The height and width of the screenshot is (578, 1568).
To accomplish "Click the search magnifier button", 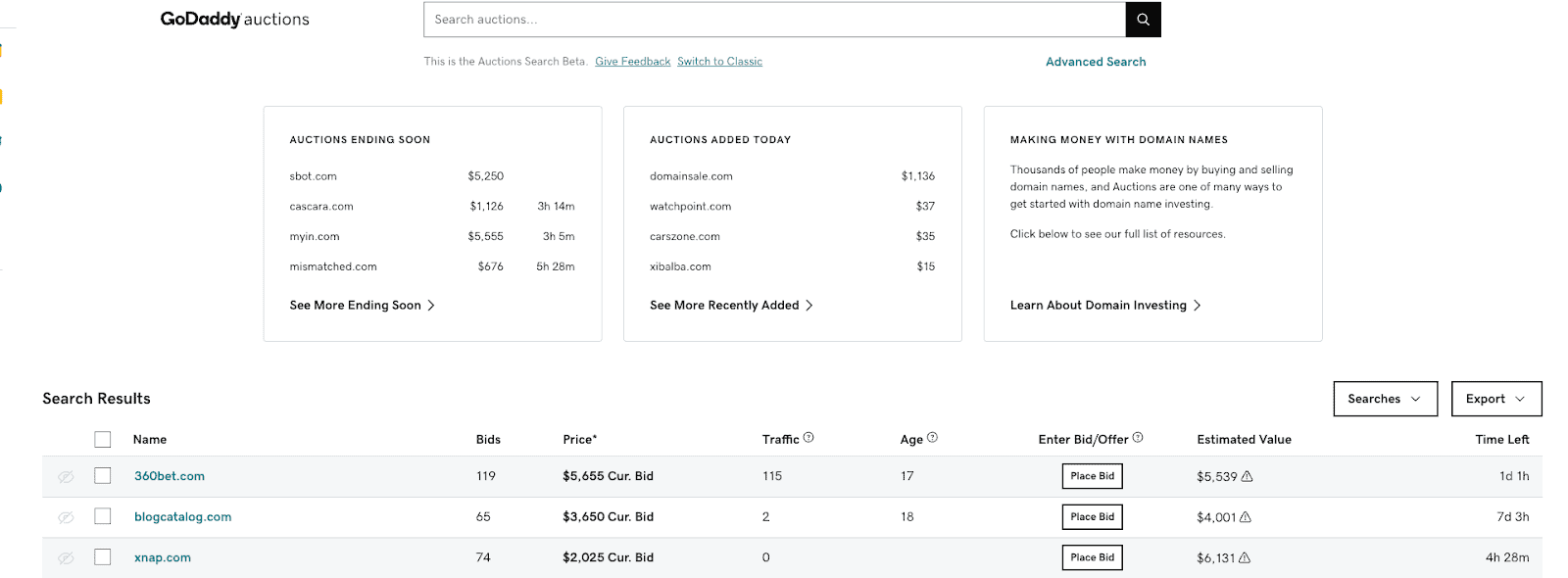I will click(x=1143, y=20).
